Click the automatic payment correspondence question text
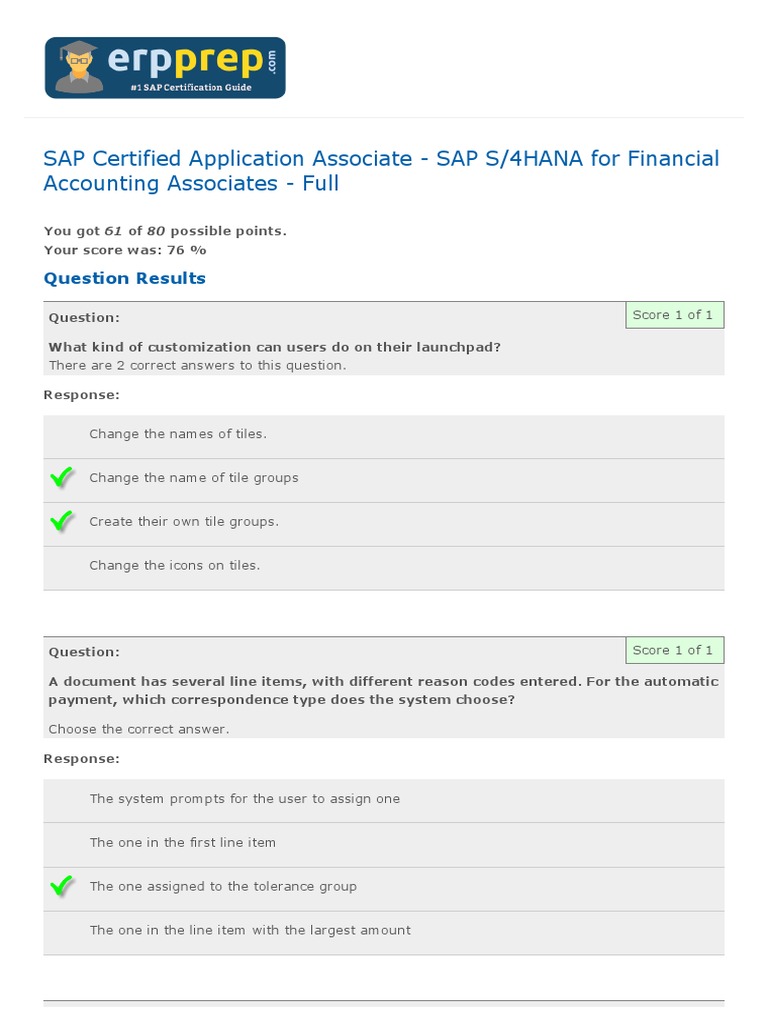Screen dimensions: 768x1024 [x=383, y=690]
